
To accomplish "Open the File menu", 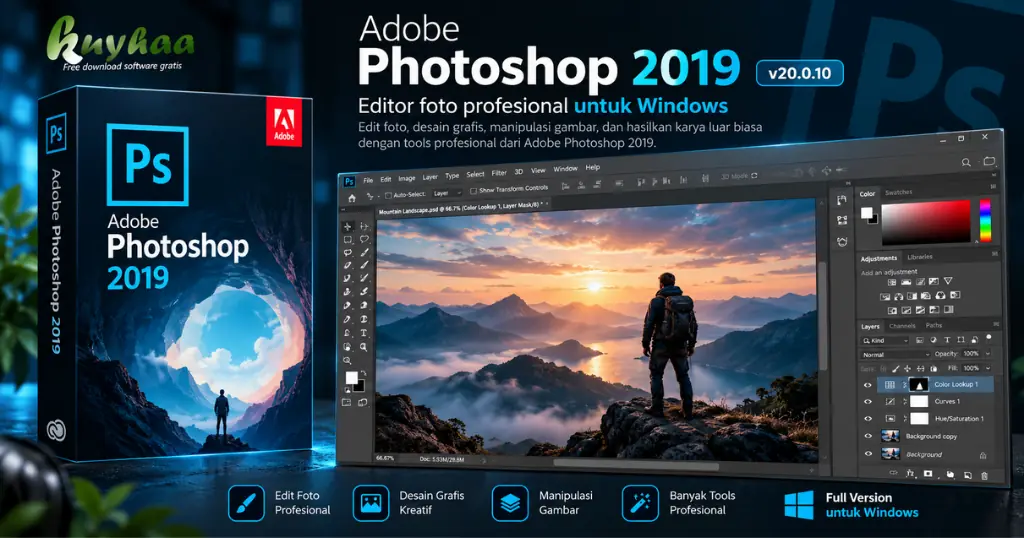I will (368, 180).
